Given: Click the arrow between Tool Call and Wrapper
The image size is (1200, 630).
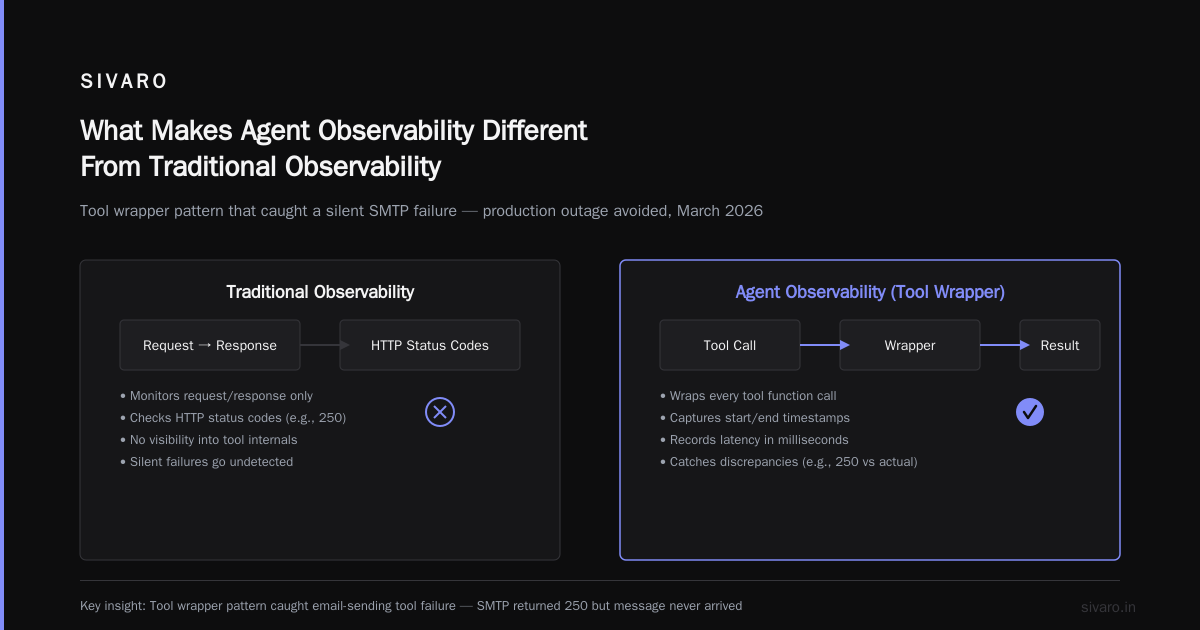Looking at the screenshot, I should 825,345.
